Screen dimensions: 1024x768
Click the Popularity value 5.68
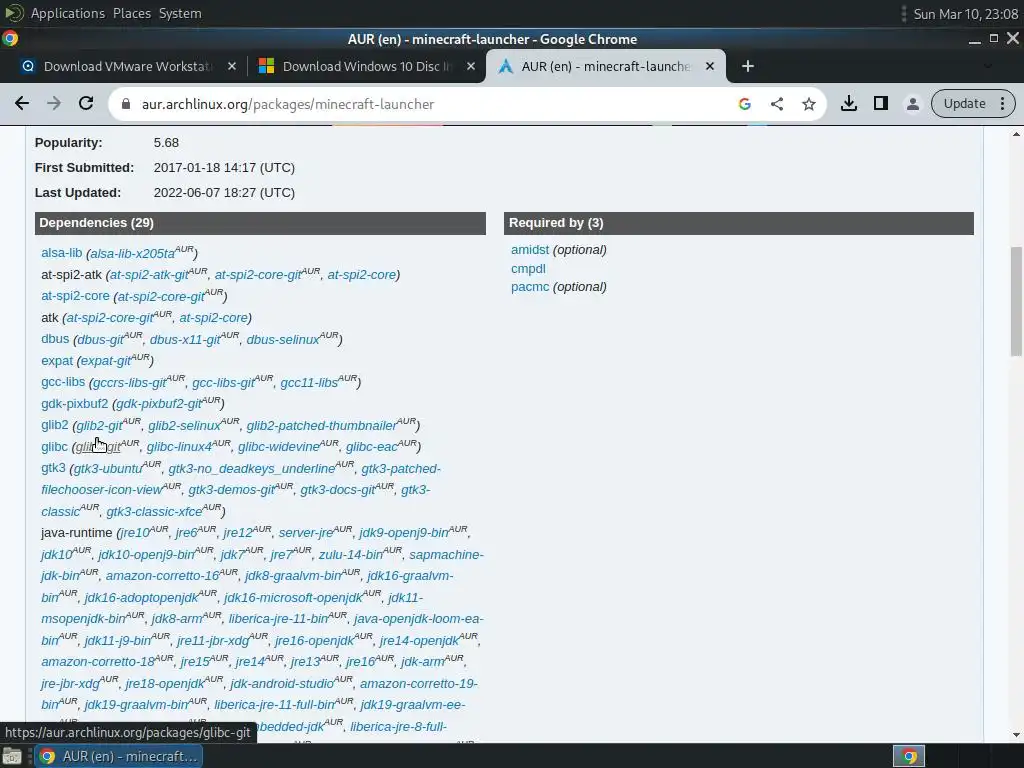coord(166,142)
